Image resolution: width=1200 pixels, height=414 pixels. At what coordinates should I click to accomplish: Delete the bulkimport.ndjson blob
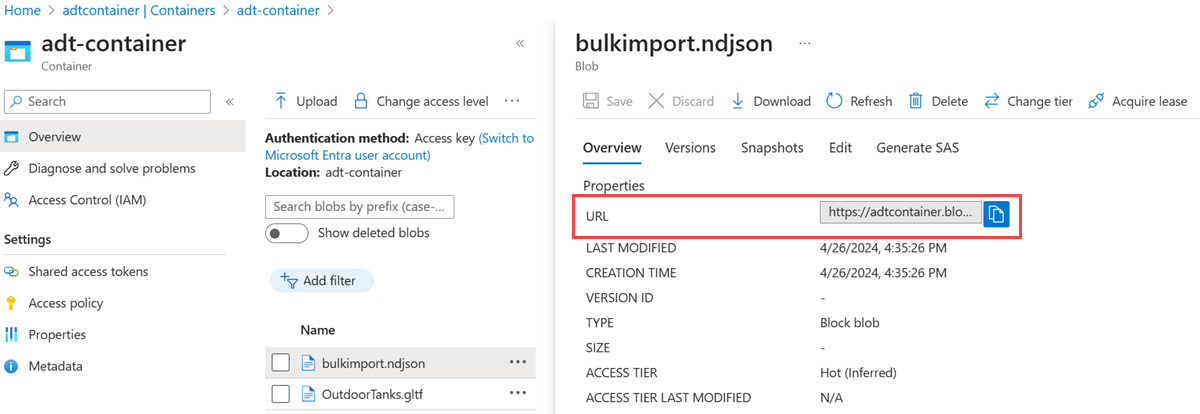[x=938, y=101]
